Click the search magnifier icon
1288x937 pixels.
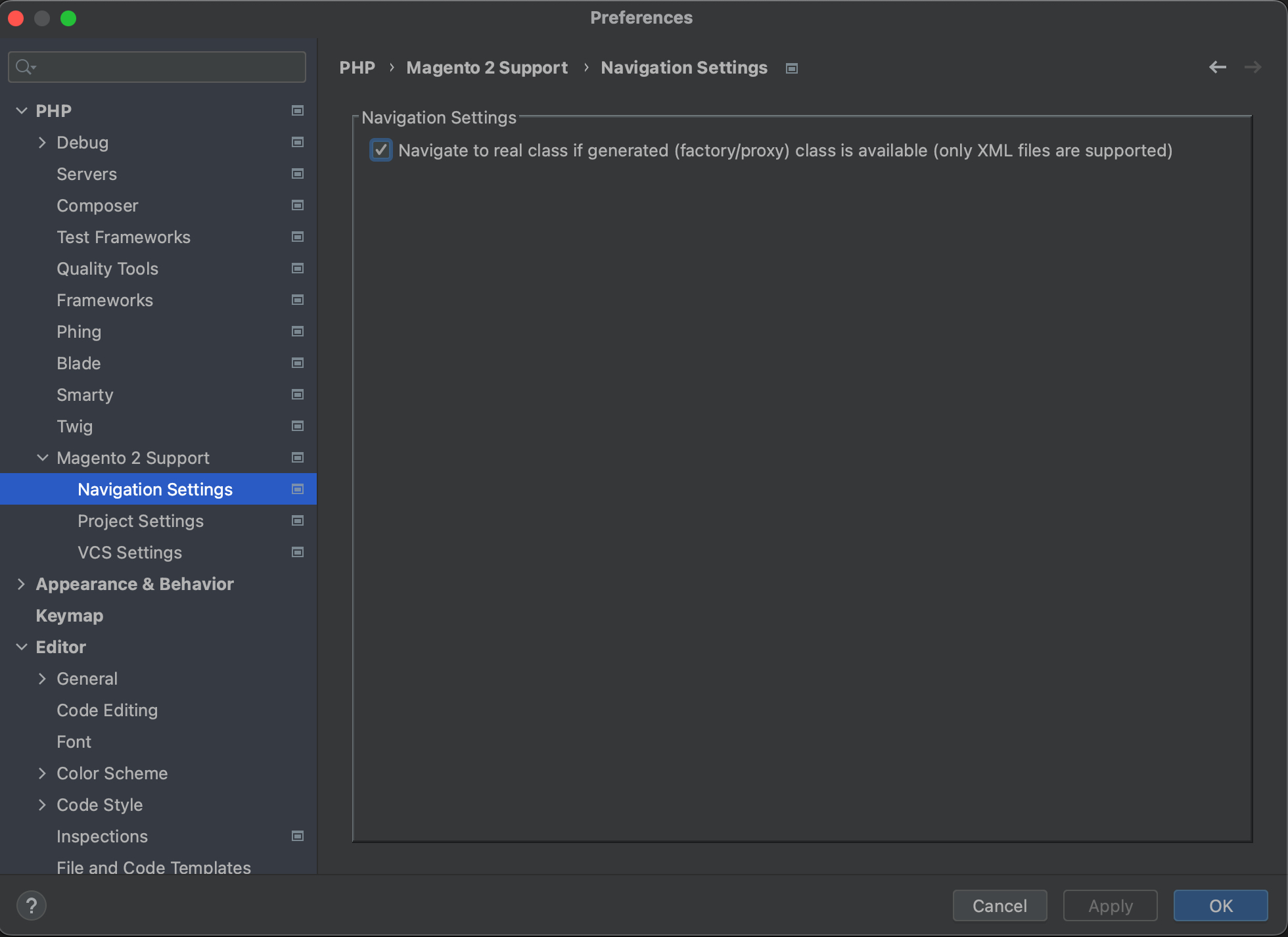(25, 67)
